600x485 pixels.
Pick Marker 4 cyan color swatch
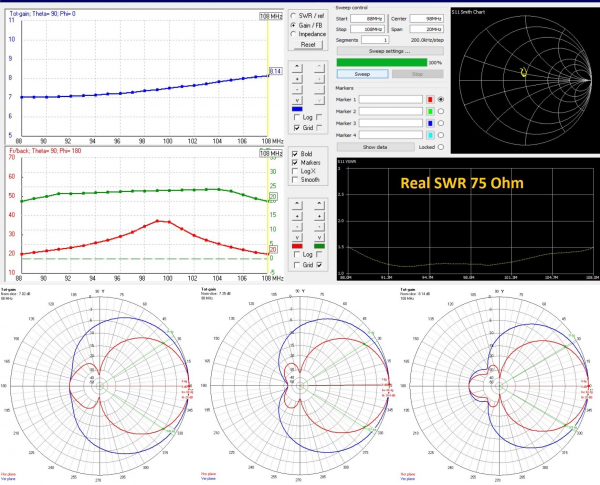tap(430, 135)
